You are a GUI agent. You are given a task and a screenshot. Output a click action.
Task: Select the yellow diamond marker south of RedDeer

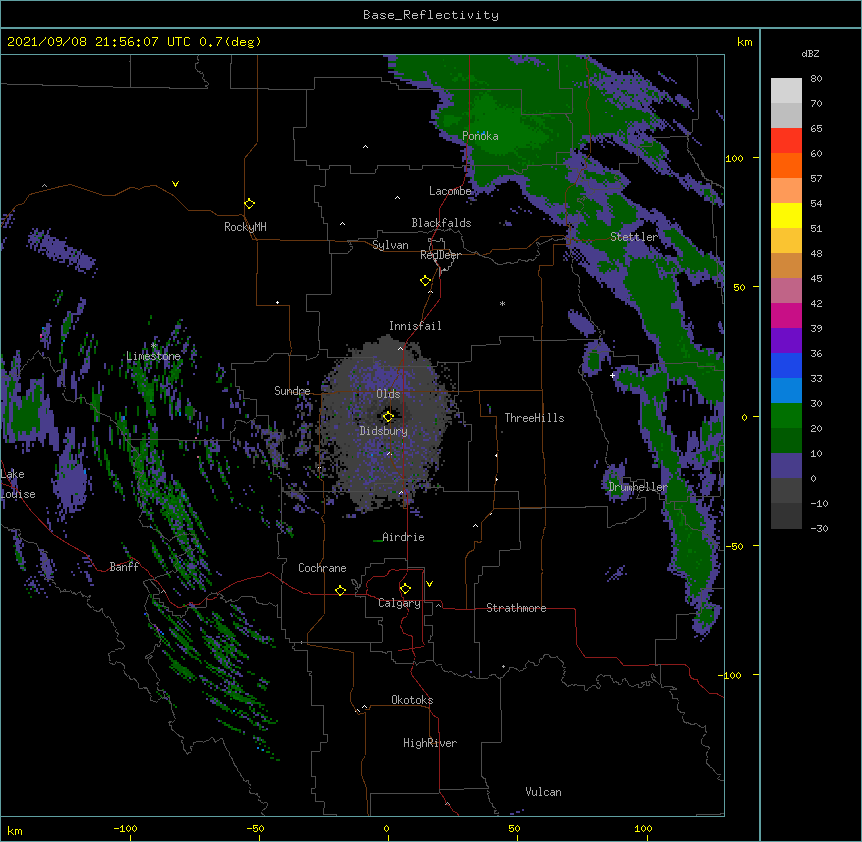[x=426, y=281]
